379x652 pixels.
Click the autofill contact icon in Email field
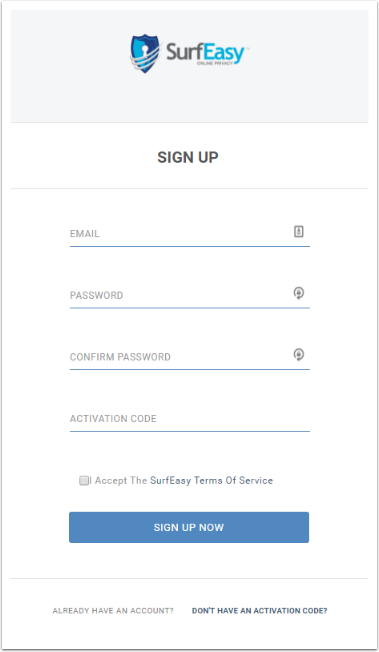(x=299, y=232)
